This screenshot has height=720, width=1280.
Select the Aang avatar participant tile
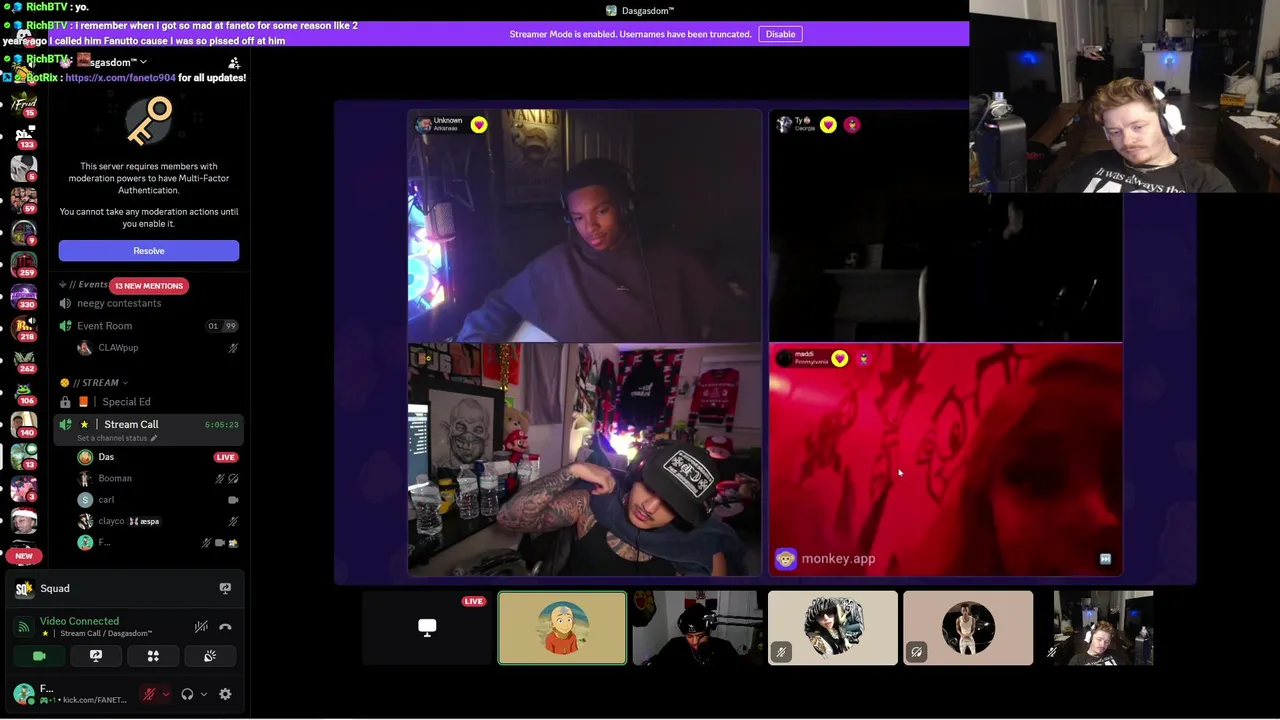[562, 628]
